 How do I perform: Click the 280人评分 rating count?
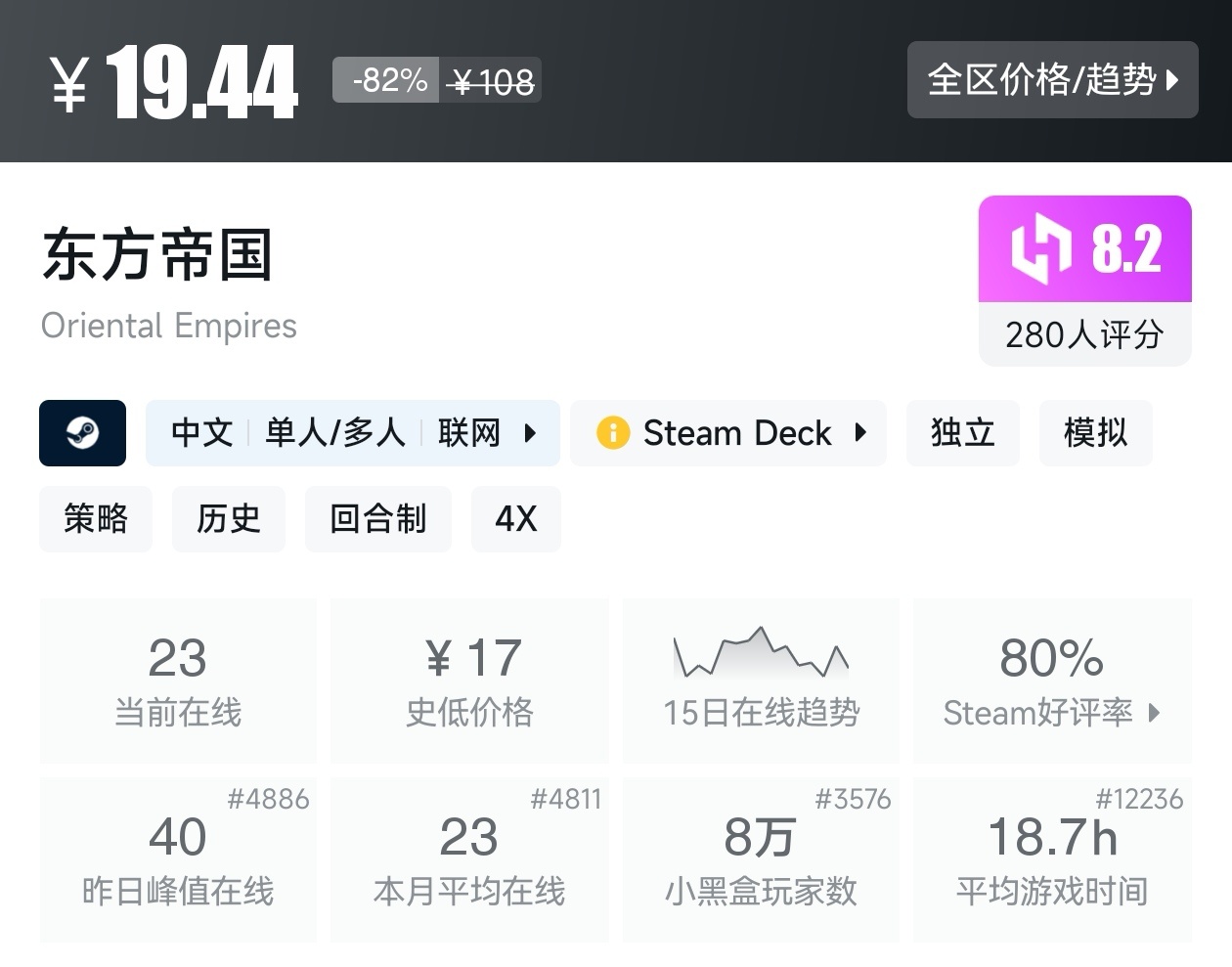click(1084, 334)
